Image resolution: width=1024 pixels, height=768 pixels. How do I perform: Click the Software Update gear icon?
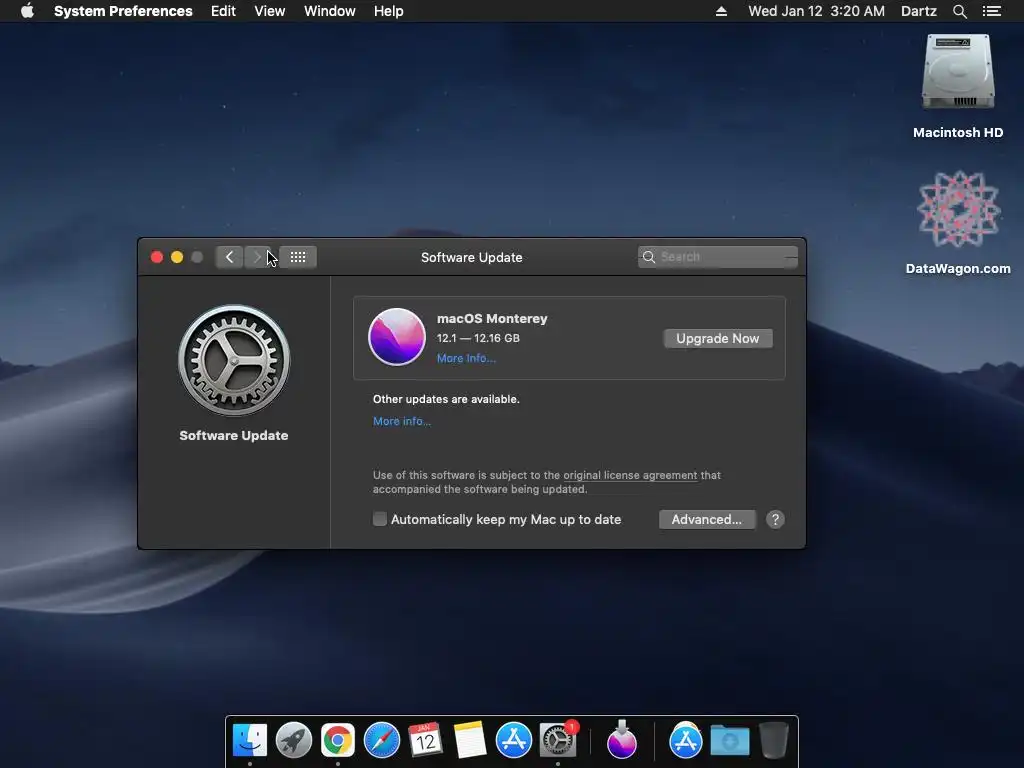click(234, 360)
